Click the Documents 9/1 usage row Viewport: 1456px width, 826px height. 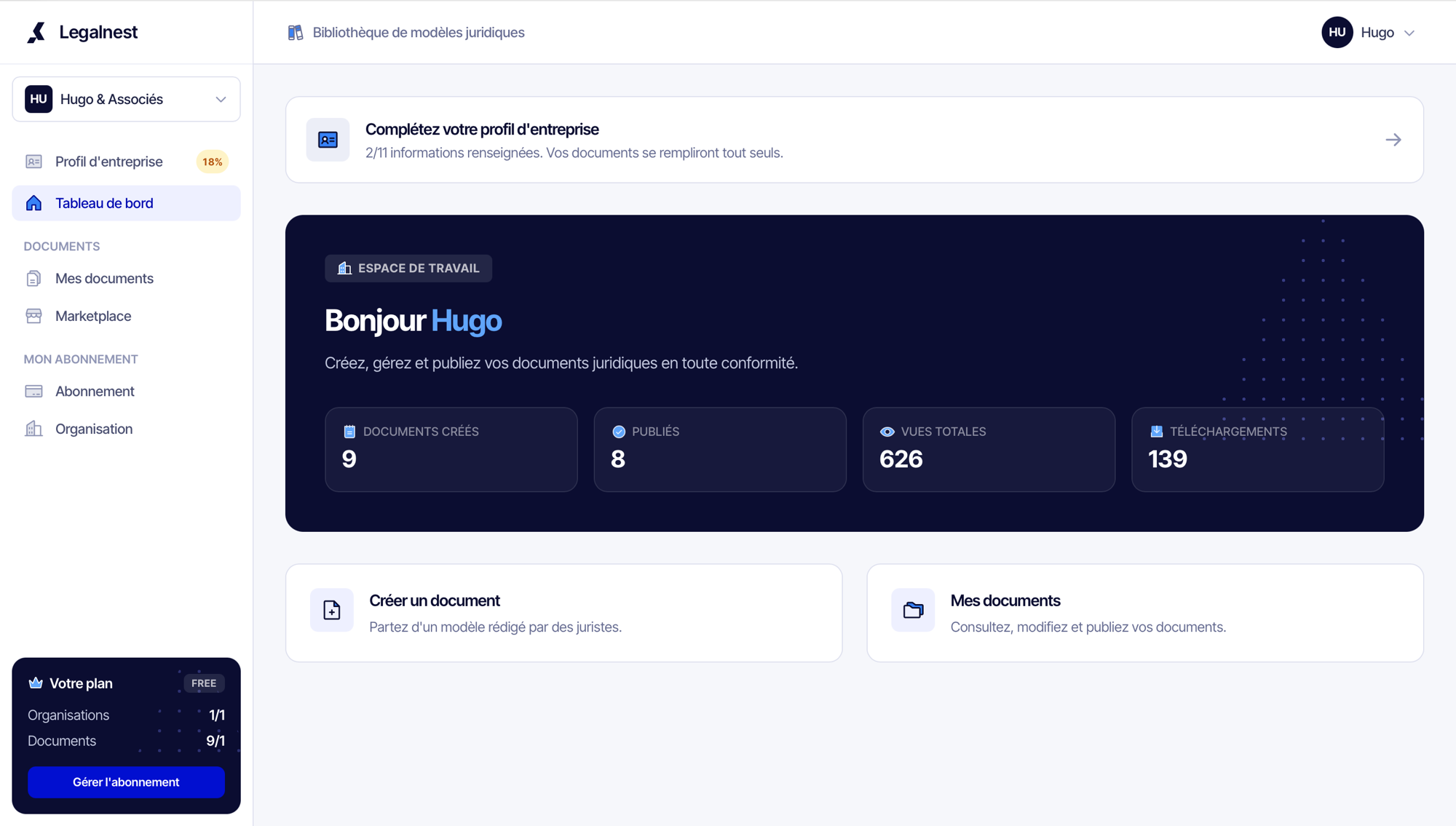click(126, 741)
